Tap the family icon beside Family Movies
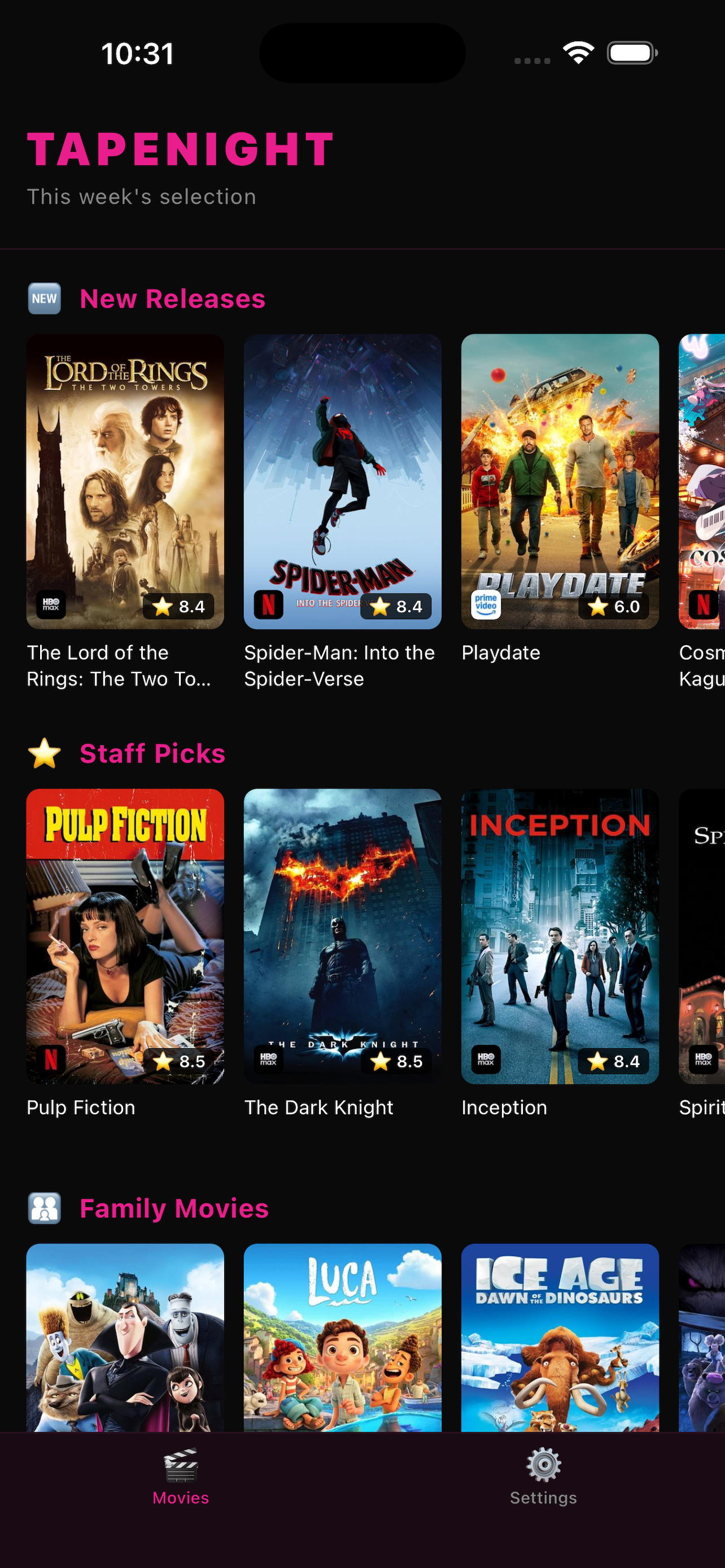The width and height of the screenshot is (725, 1568). coord(45,1208)
